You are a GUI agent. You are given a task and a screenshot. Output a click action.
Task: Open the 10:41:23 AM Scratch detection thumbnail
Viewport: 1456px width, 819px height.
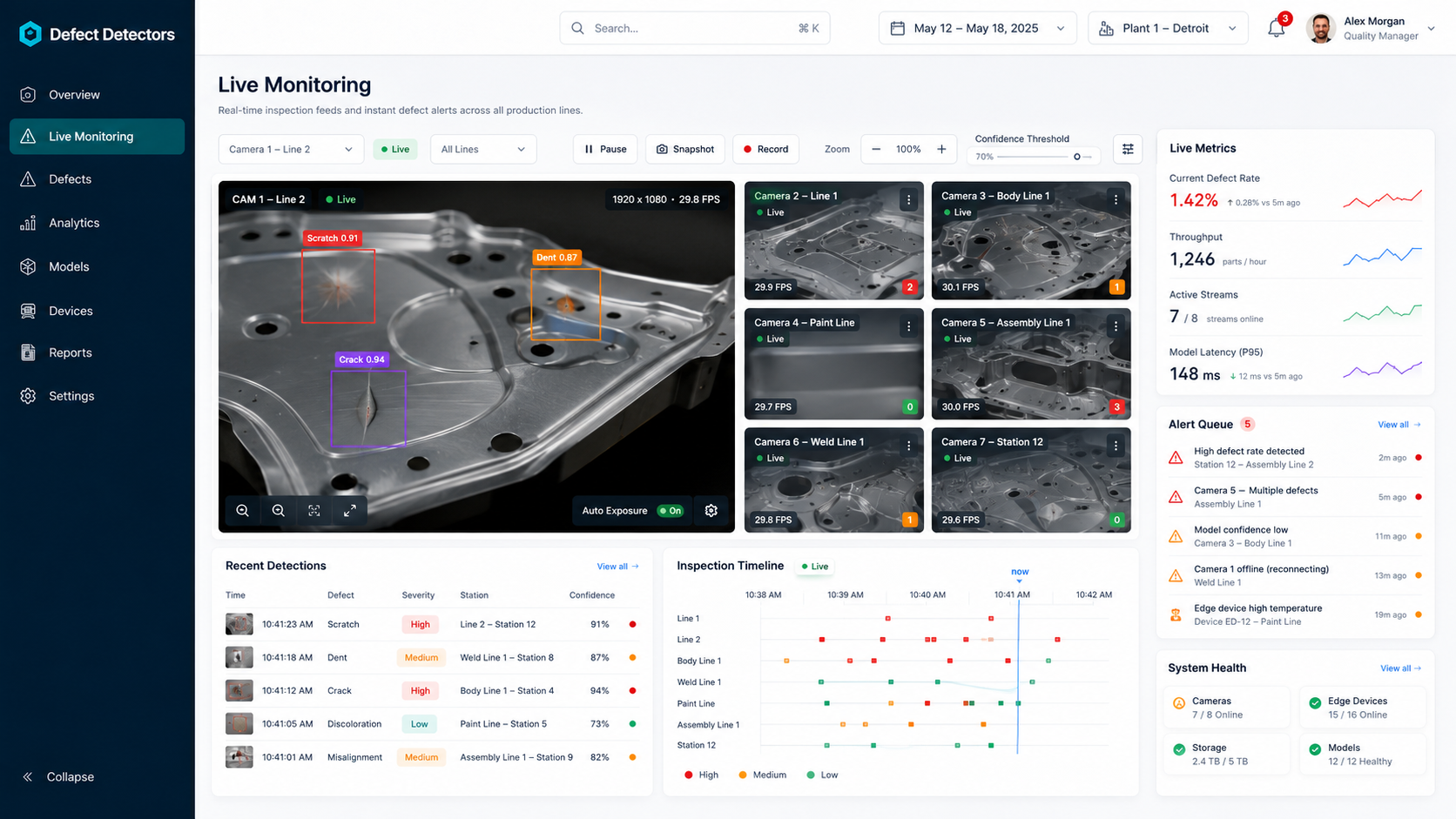click(239, 624)
